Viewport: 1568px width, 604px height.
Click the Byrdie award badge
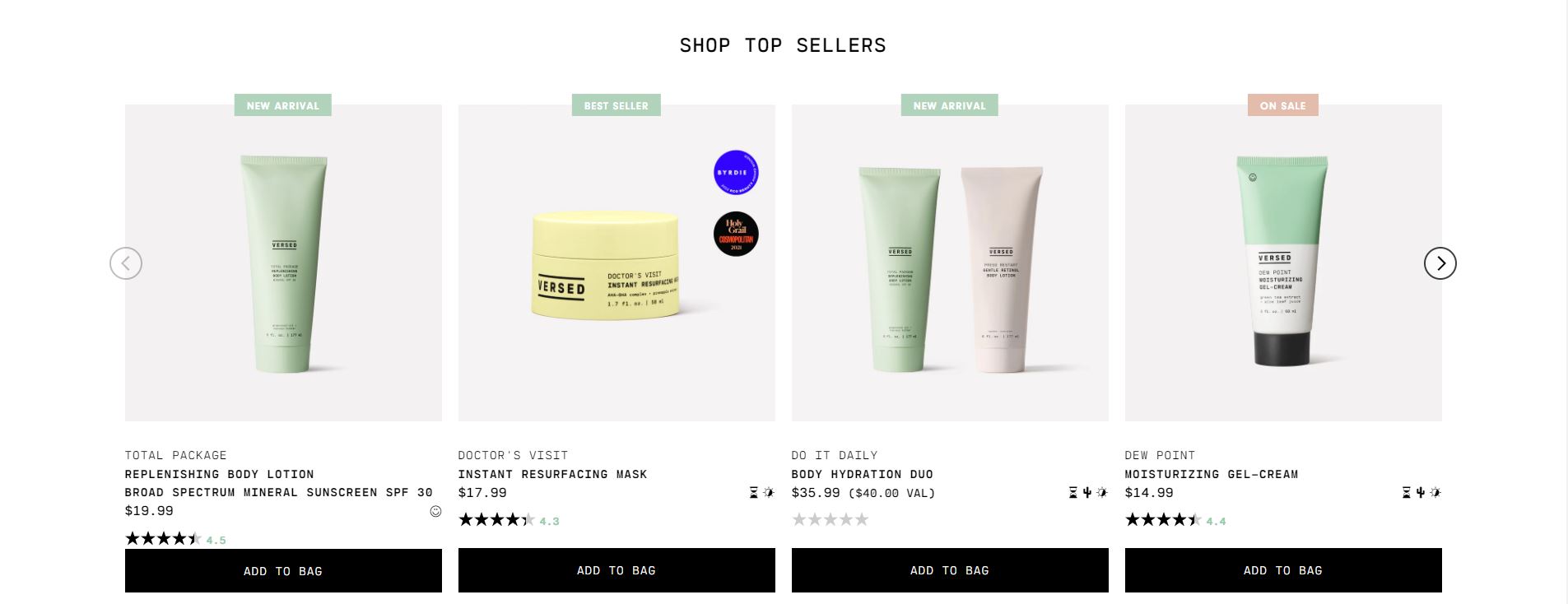736,173
